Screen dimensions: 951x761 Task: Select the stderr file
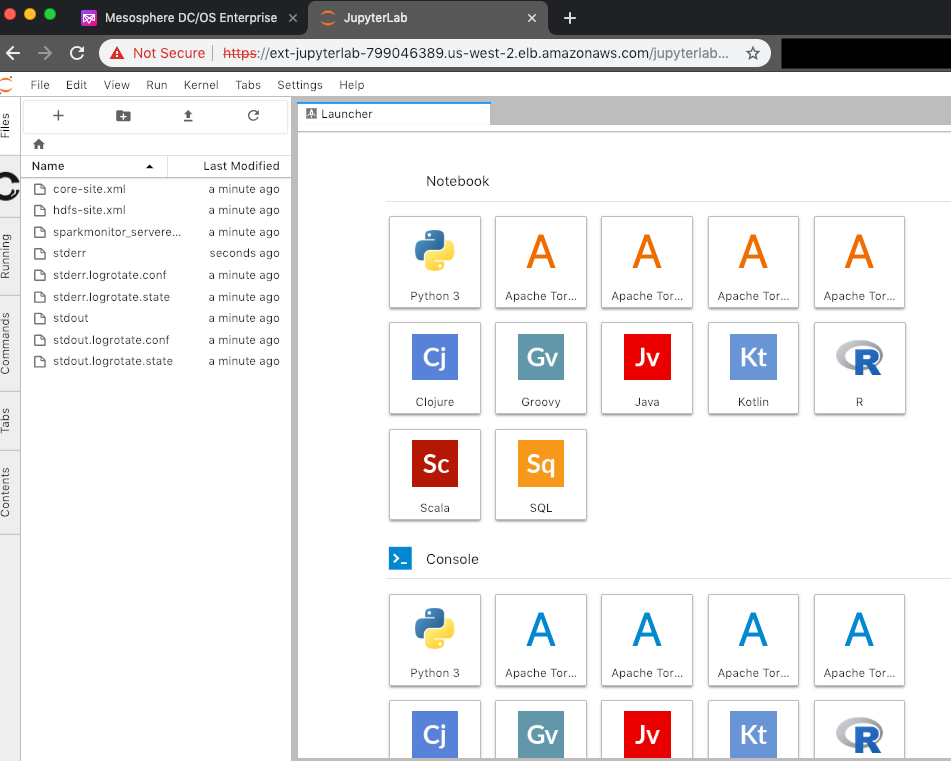(156, 253)
